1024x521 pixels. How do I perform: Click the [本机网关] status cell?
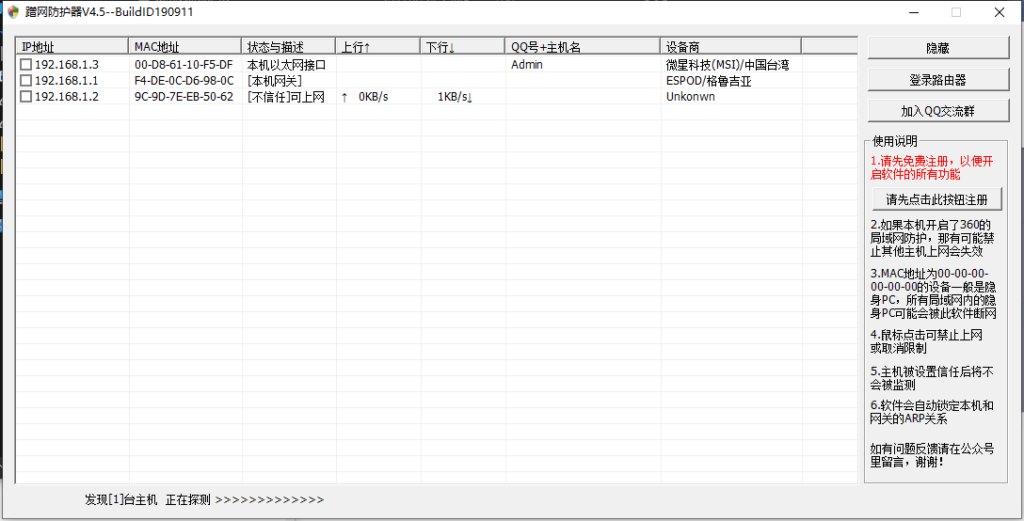tap(274, 80)
